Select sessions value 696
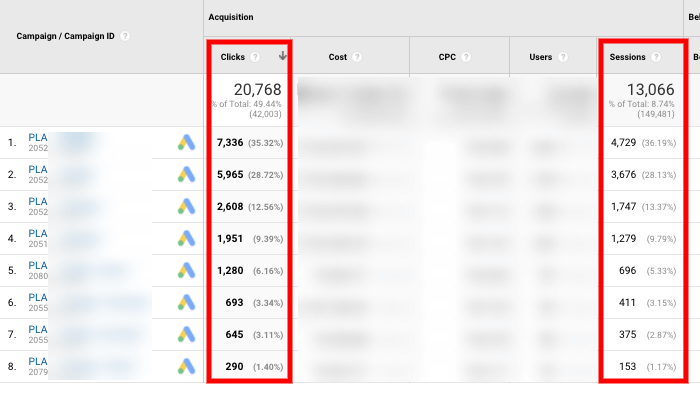The image size is (700, 405). [627, 271]
